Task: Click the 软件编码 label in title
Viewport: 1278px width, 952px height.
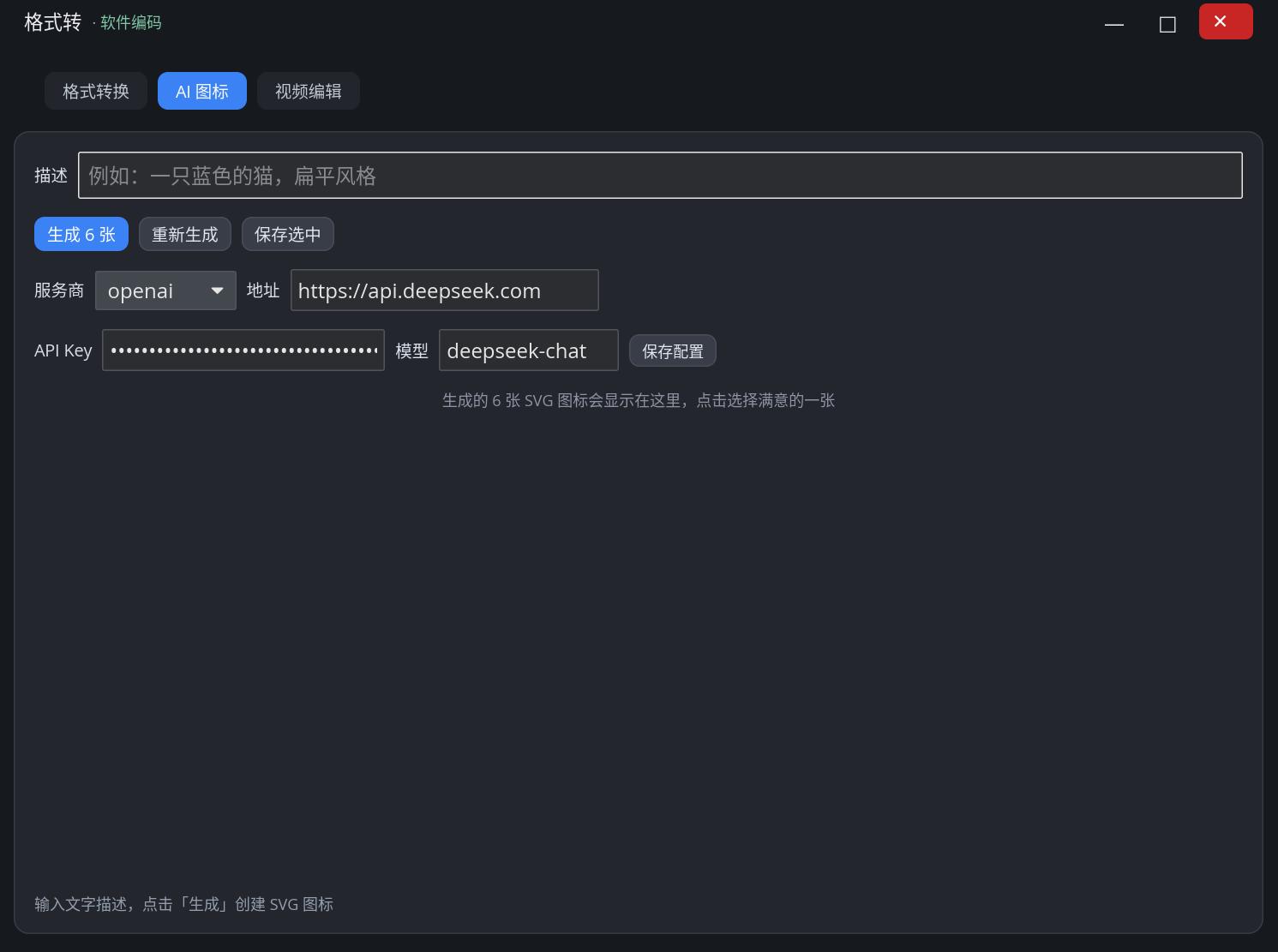Action: tap(131, 22)
